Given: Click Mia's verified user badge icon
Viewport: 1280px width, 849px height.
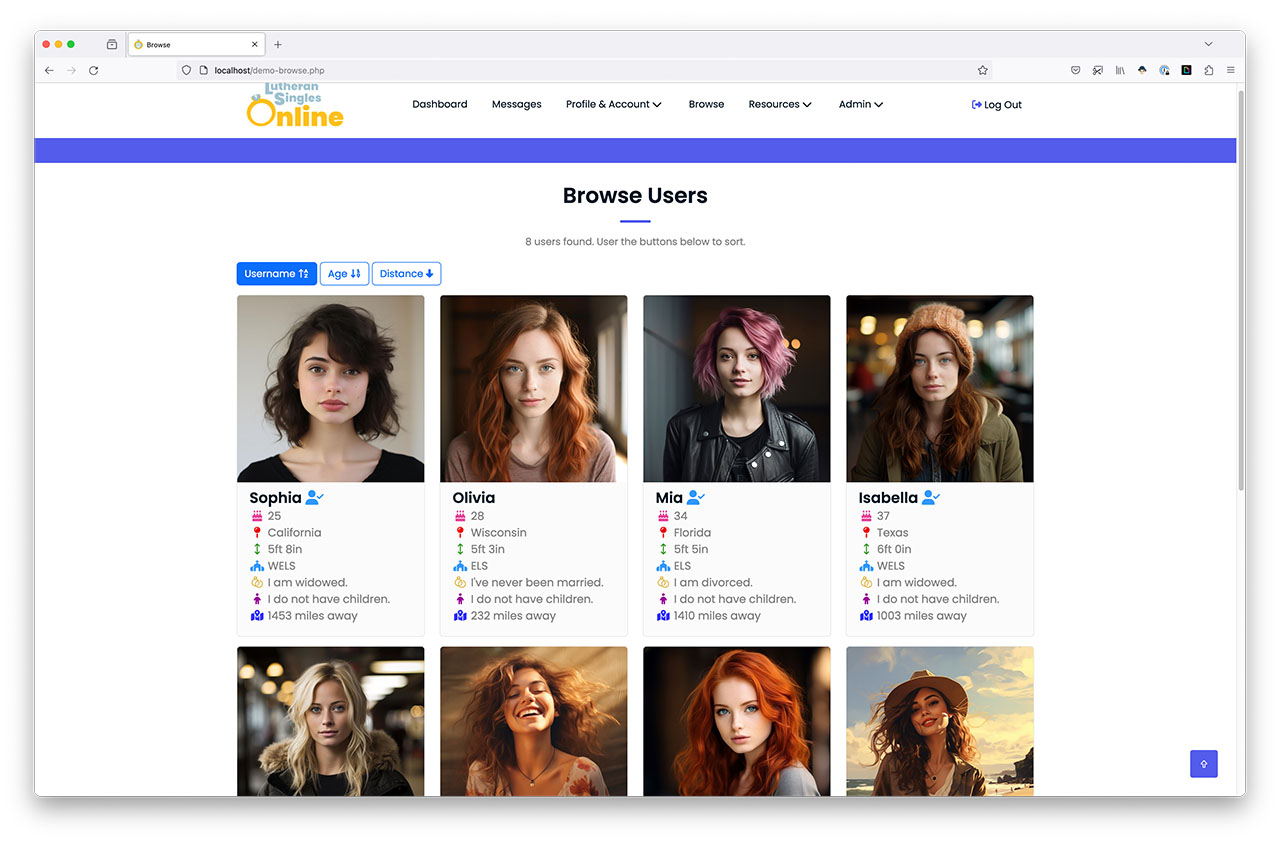Looking at the screenshot, I should (696, 497).
